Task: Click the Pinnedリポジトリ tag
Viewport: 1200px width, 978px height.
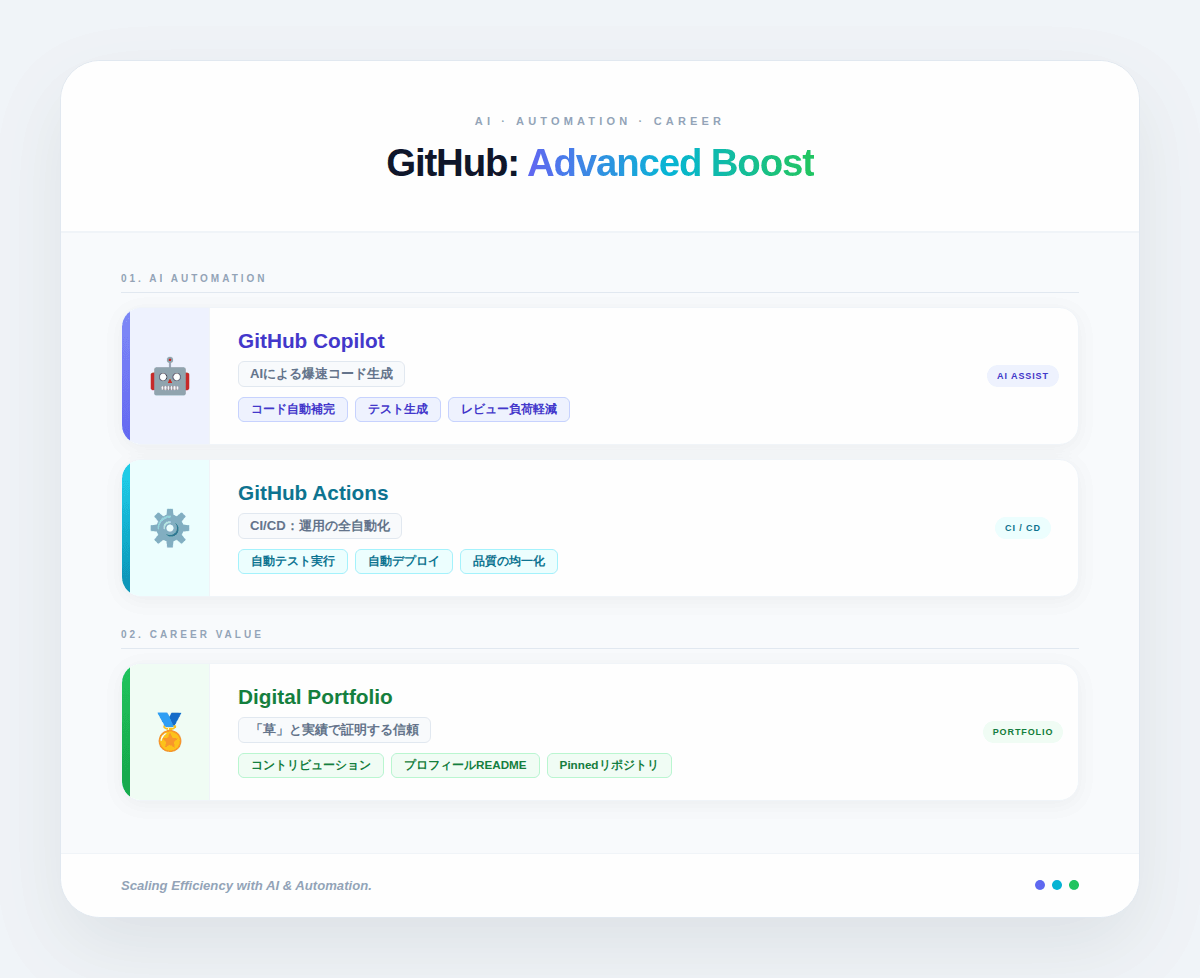Action: pos(609,765)
